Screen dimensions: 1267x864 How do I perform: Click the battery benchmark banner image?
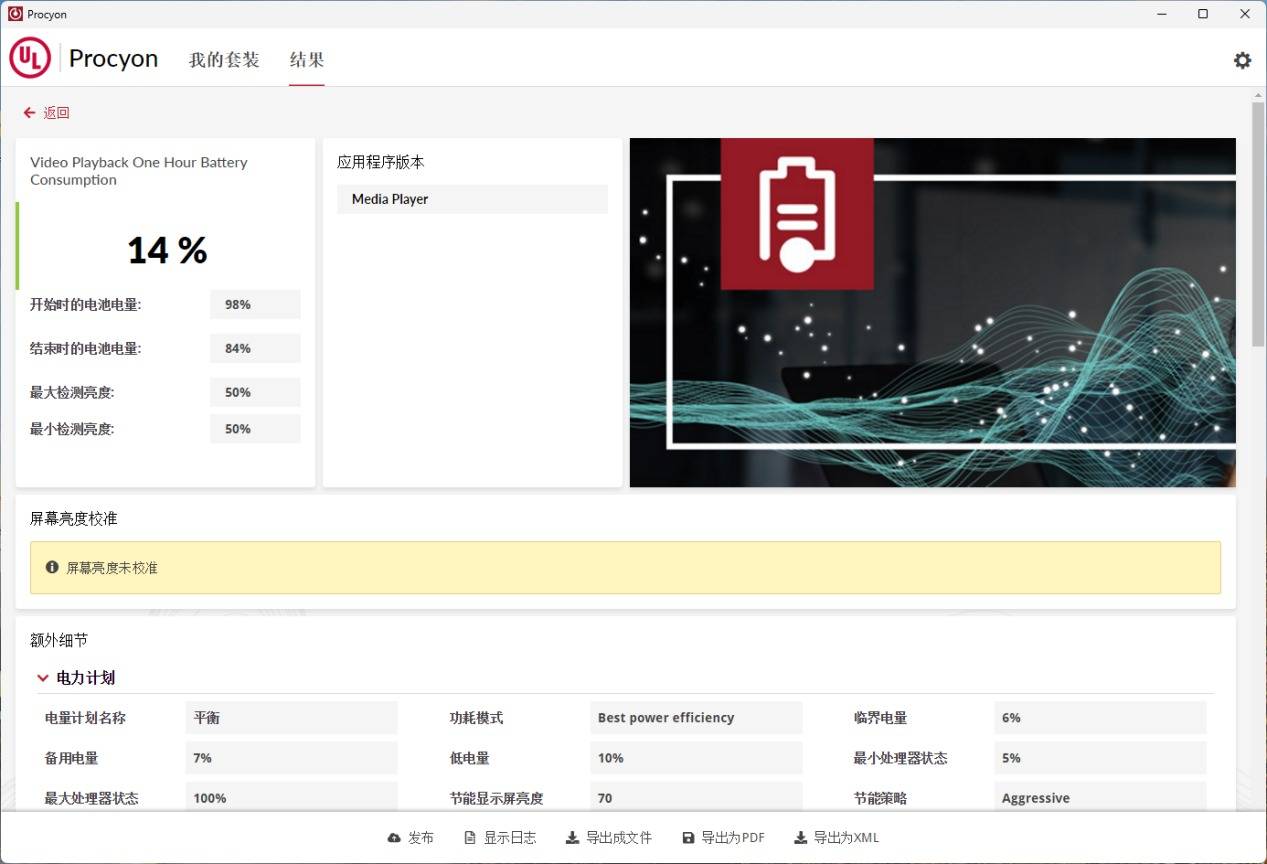[x=932, y=312]
